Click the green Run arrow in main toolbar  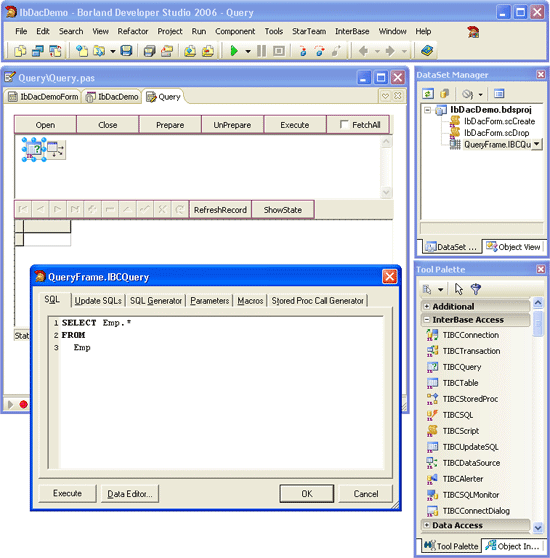234,51
